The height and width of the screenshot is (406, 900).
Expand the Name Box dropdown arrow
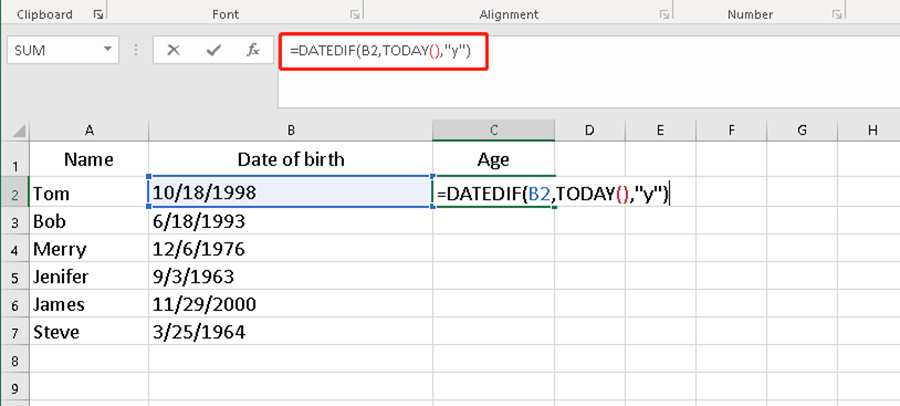click(x=107, y=50)
